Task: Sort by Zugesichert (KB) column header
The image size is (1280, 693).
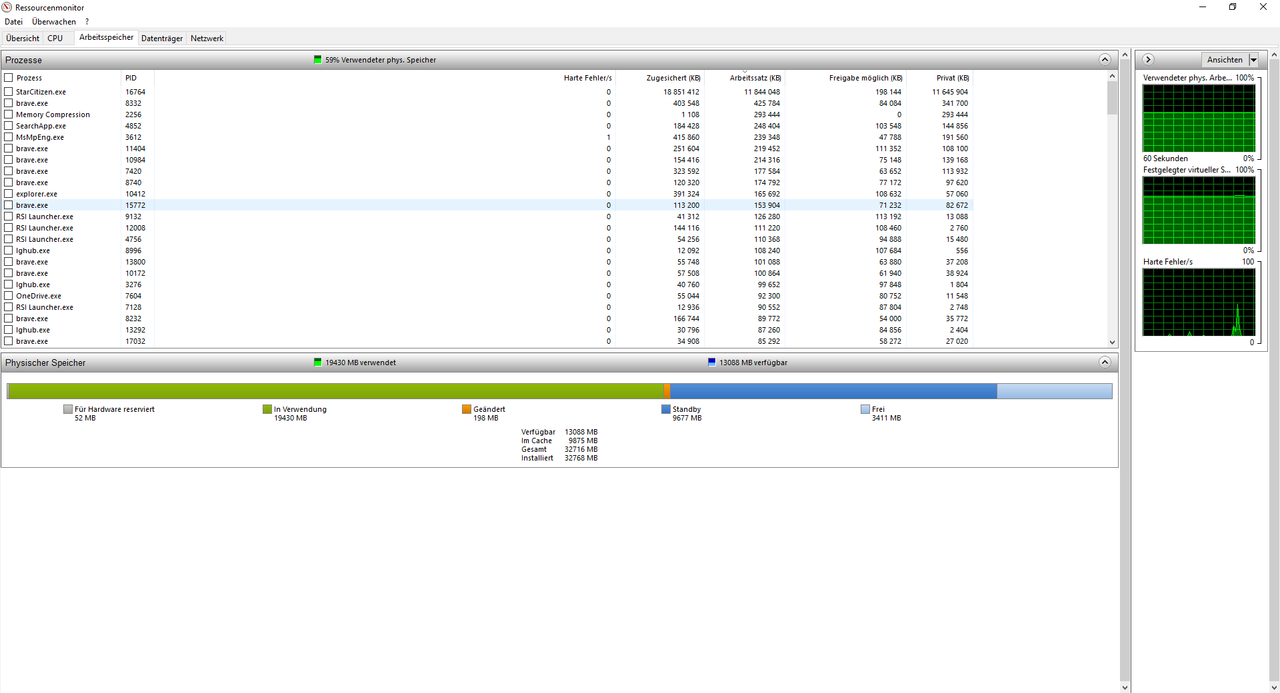Action: click(x=673, y=78)
